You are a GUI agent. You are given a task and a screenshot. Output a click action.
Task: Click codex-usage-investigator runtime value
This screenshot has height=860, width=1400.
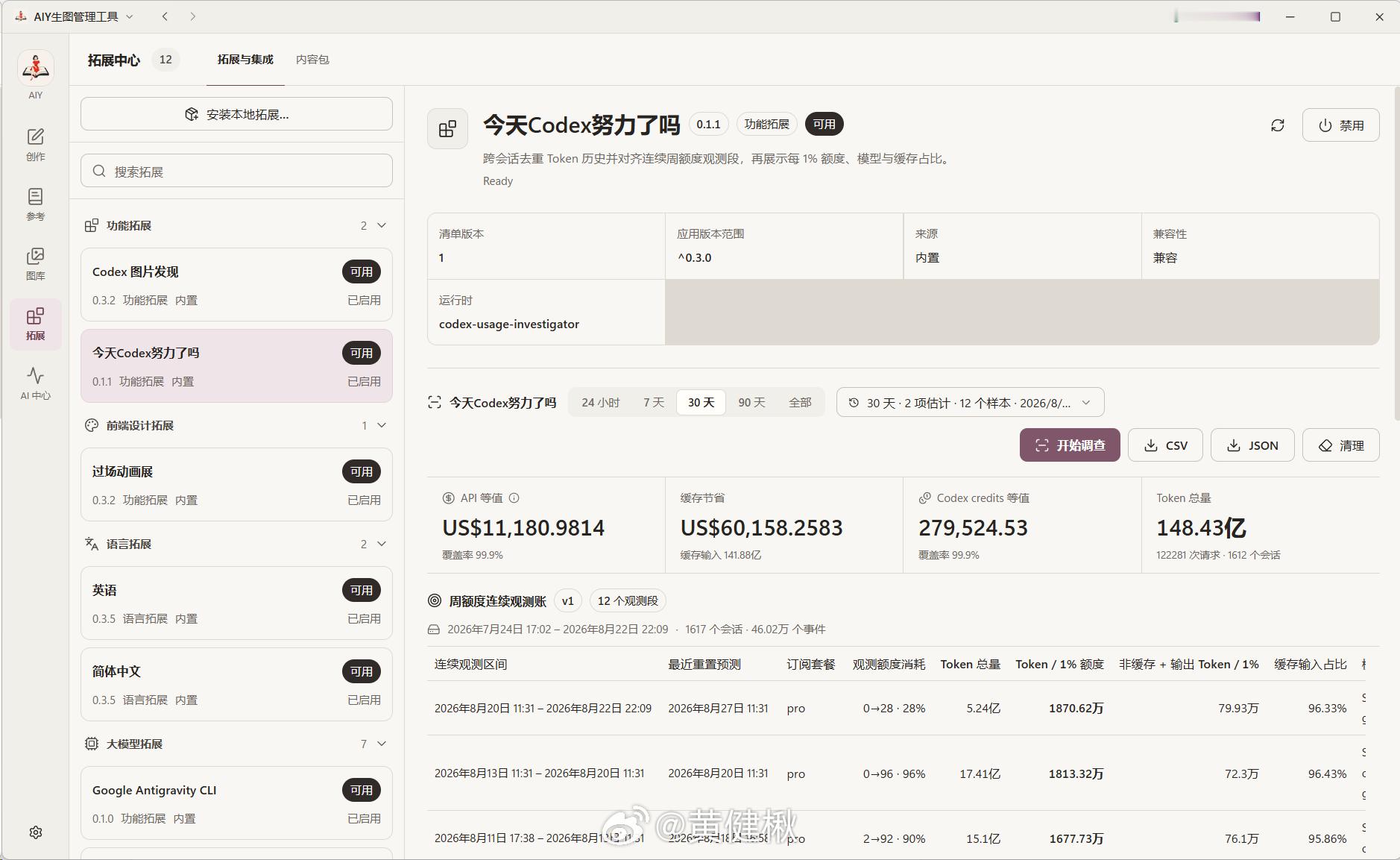(509, 324)
